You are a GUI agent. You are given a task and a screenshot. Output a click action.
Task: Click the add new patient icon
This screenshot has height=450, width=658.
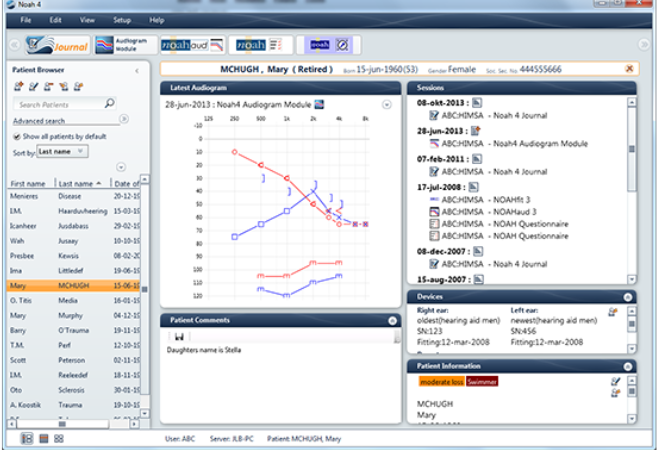(x=19, y=87)
